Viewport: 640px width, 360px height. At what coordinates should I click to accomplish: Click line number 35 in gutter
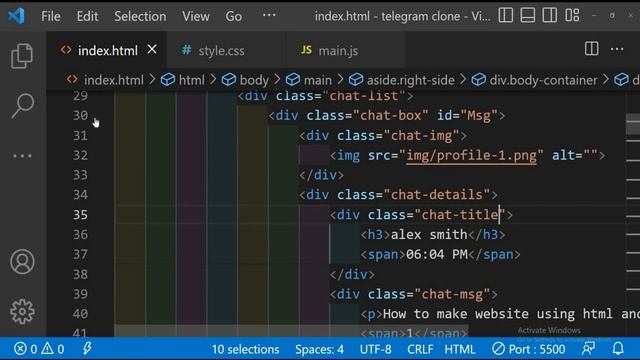[80, 215]
